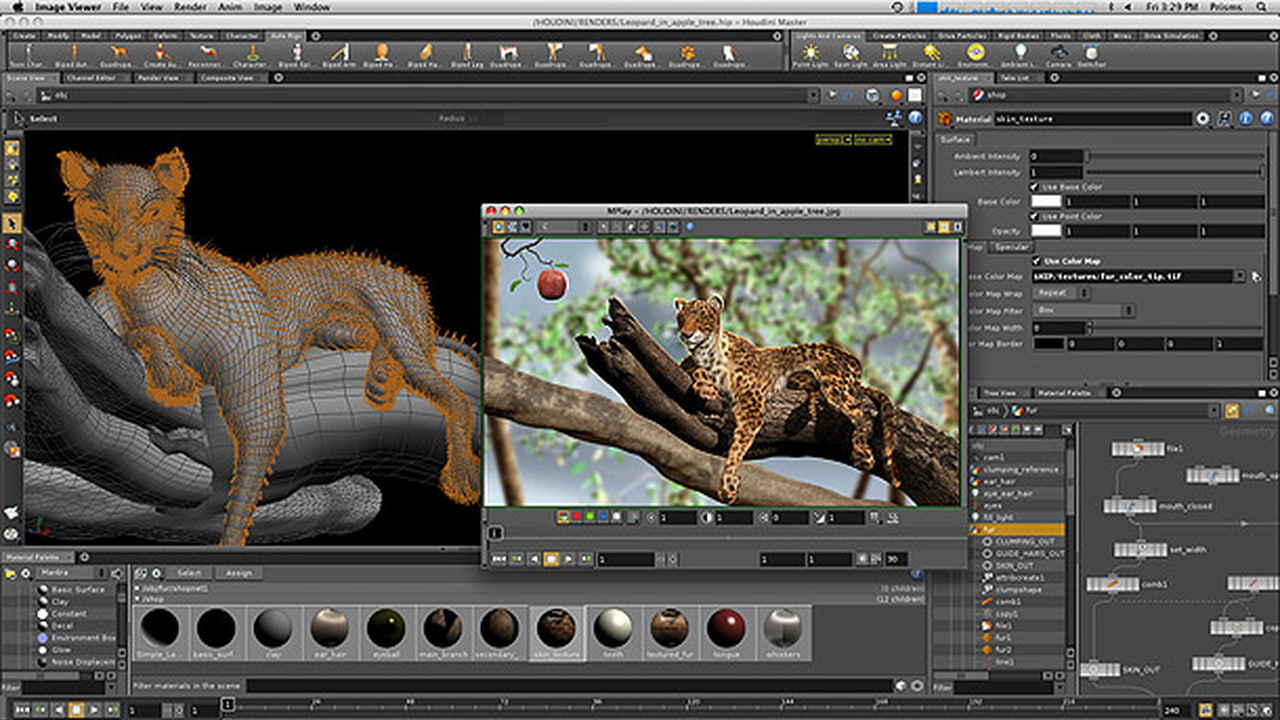Click the Point Light shelf tool
Screen dimensions: 1280x720
point(809,54)
